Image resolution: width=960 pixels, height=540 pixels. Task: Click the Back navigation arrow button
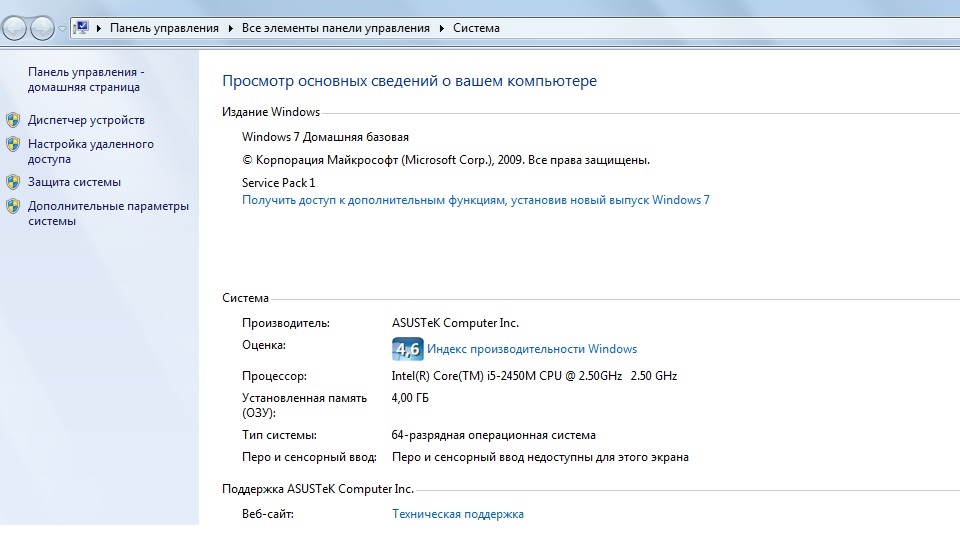pos(15,28)
